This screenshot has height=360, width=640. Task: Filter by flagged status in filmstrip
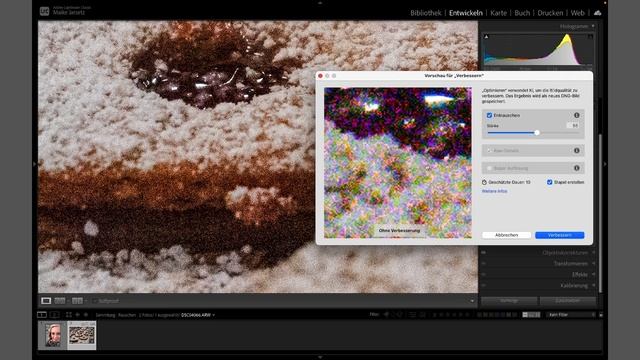pos(387,315)
